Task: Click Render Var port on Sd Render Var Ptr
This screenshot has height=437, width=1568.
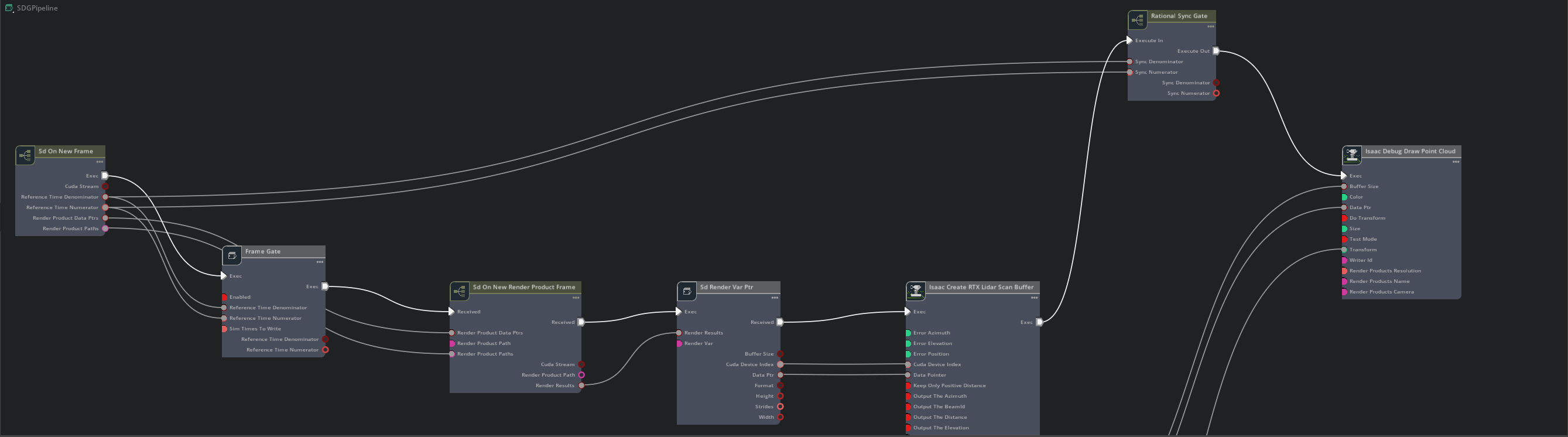Action: point(679,344)
